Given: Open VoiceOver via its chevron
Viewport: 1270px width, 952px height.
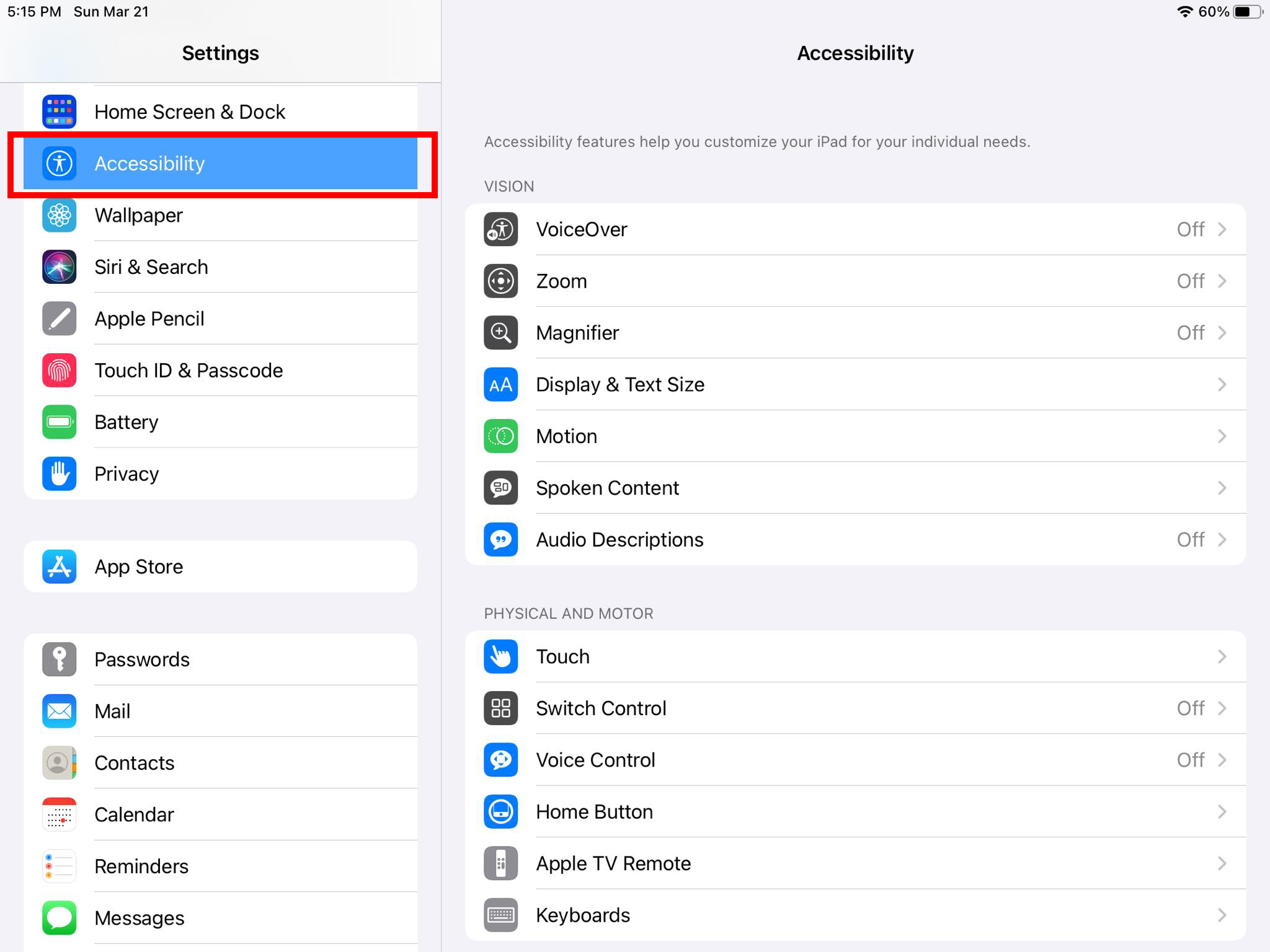Looking at the screenshot, I should [1222, 229].
